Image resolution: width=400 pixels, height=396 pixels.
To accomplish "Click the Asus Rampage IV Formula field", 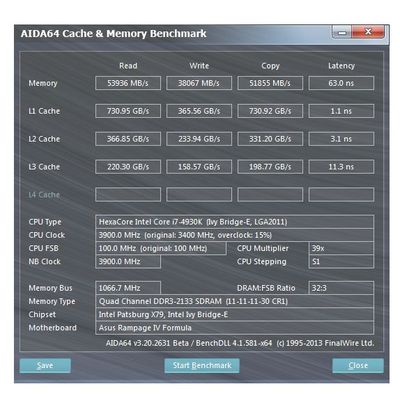I will click(x=235, y=328).
